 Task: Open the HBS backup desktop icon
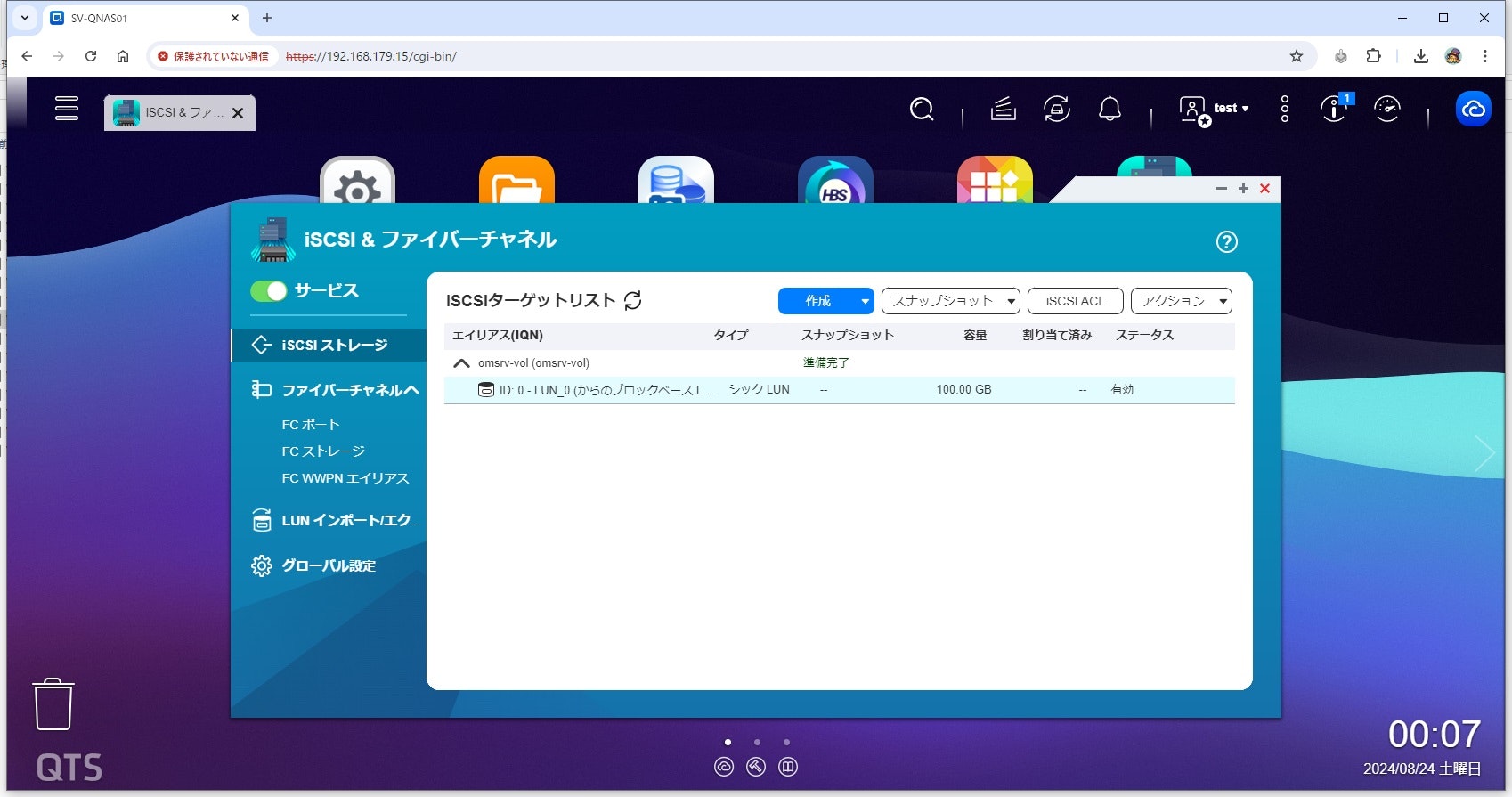pos(835,180)
